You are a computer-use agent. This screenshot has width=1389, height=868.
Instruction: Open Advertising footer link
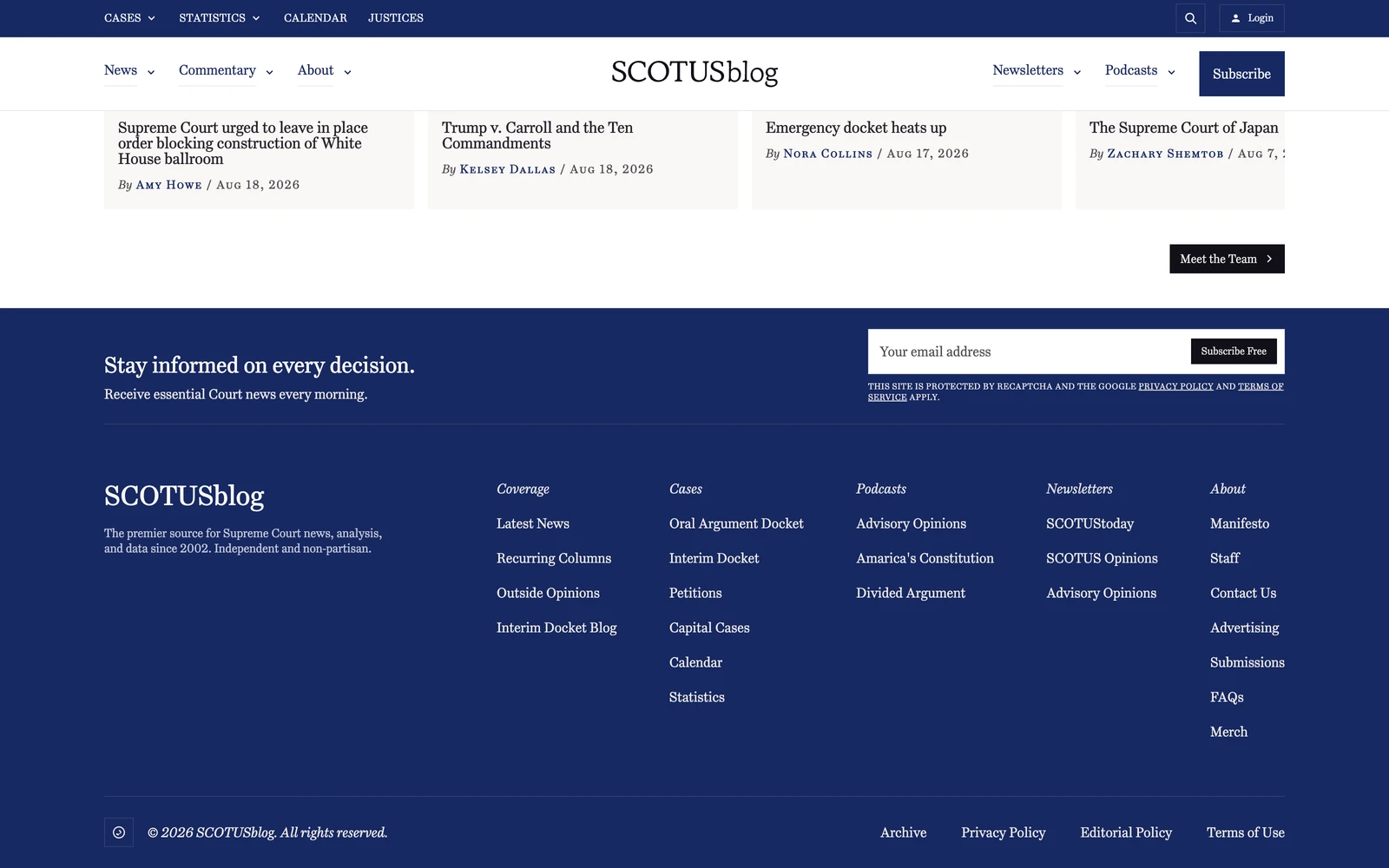pos(1245,628)
